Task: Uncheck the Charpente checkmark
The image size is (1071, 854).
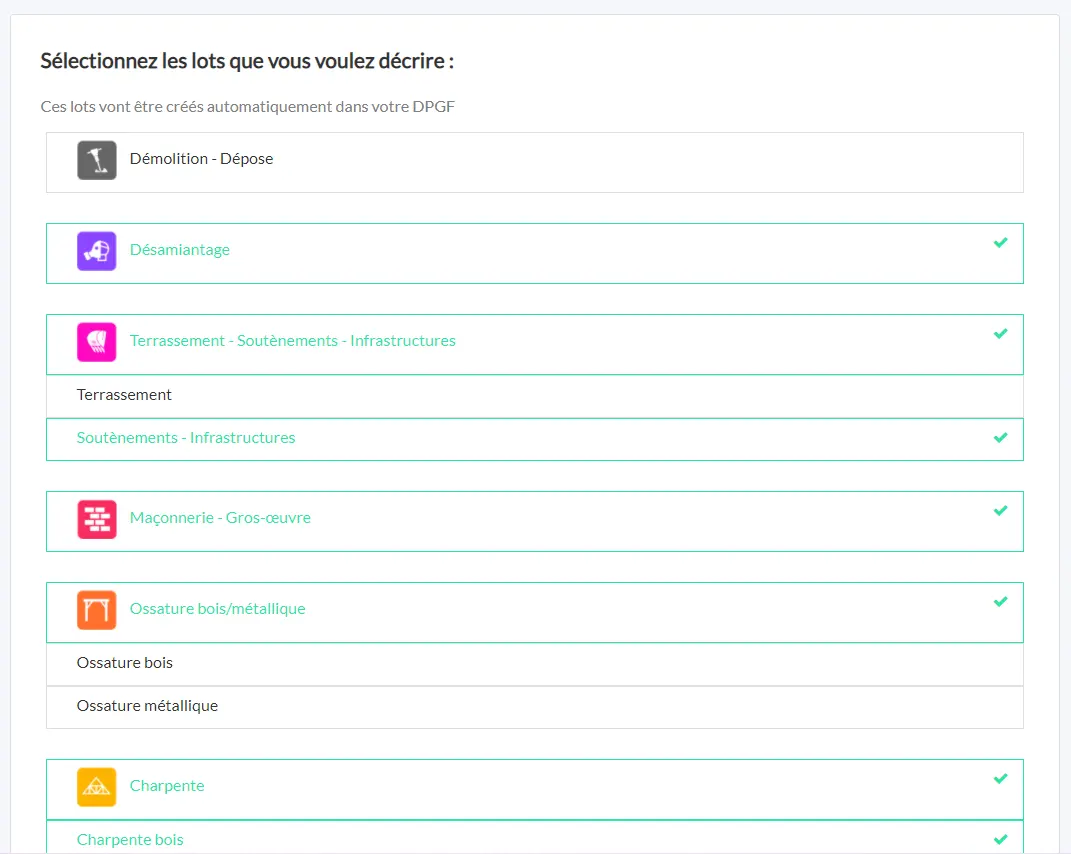Action: 1001,778
